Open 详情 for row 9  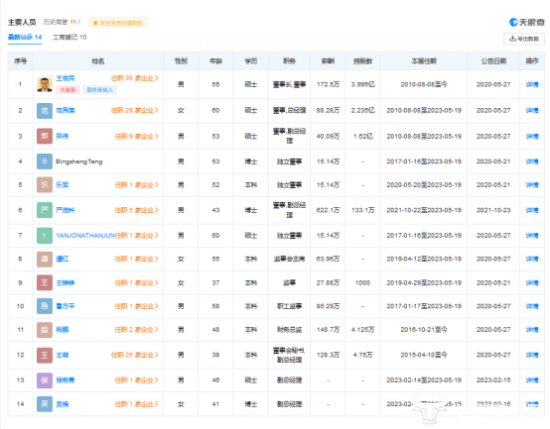(532, 283)
